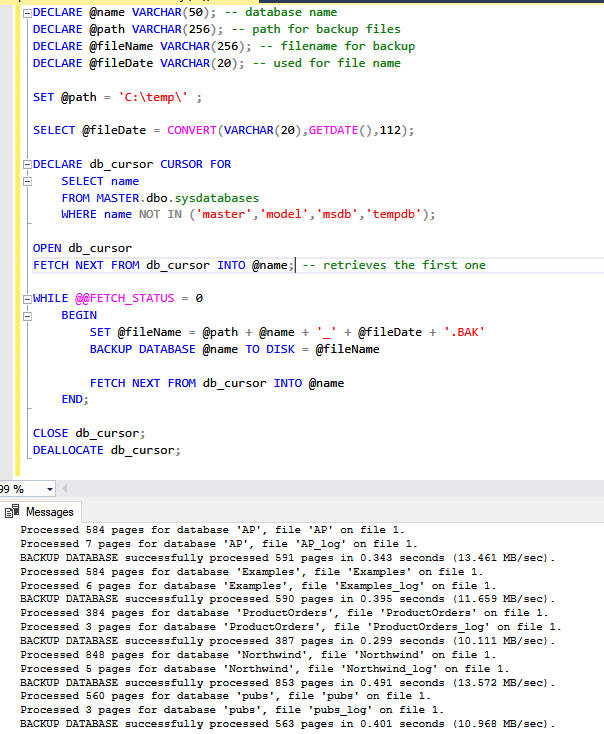Click the 'C:\temp\' path string
The height and width of the screenshot is (734, 604).
[154, 97]
